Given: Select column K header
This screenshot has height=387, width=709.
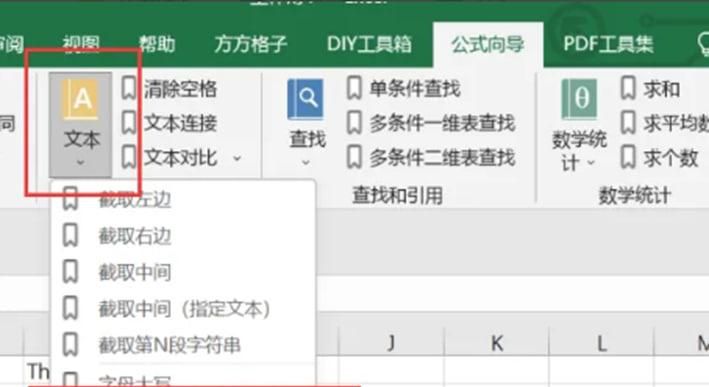Looking at the screenshot, I should click(497, 343).
